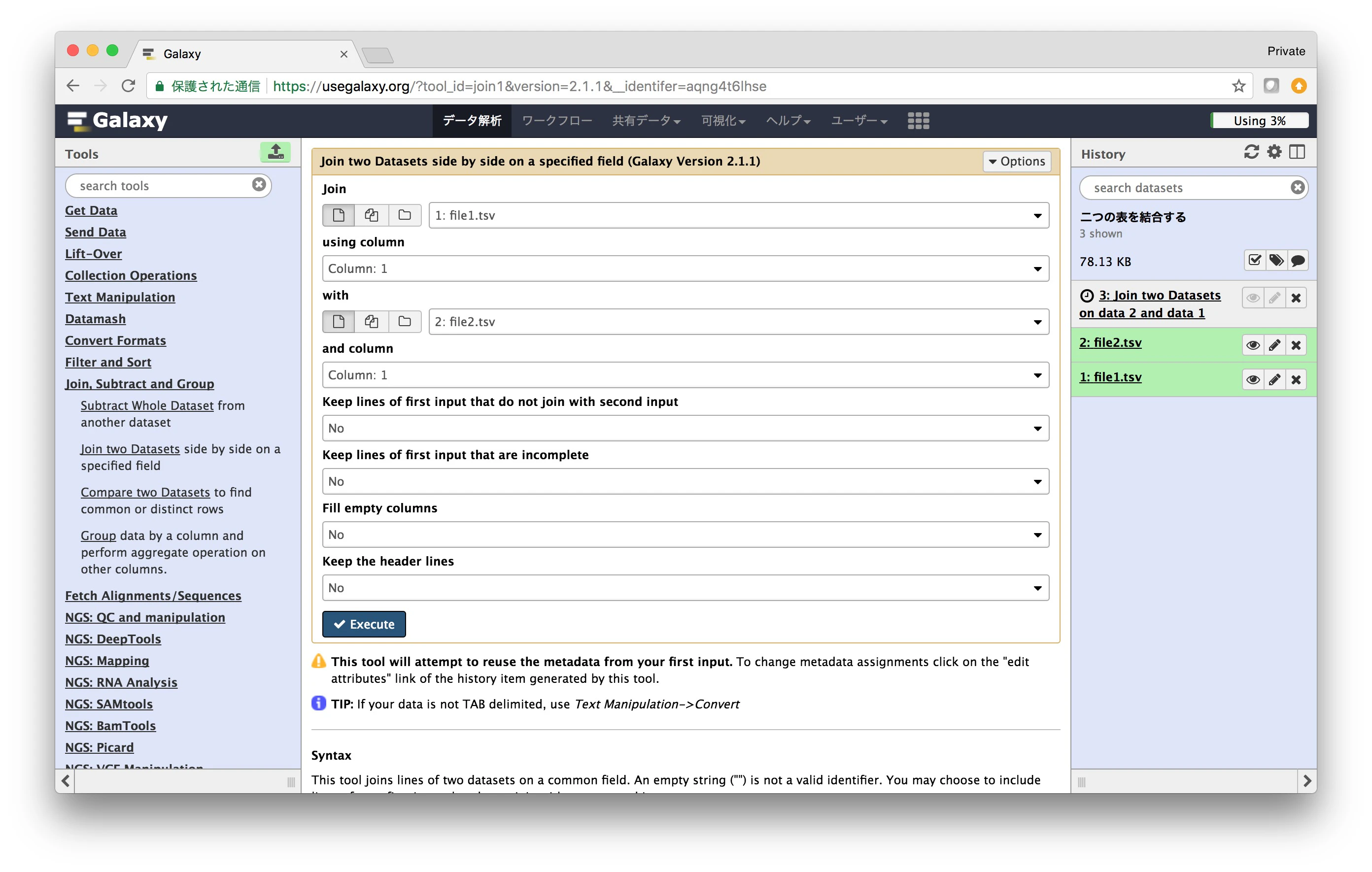Image resolution: width=1372 pixels, height=872 pixels.
Task: Open Compare two Datasets tool link
Action: (x=145, y=492)
